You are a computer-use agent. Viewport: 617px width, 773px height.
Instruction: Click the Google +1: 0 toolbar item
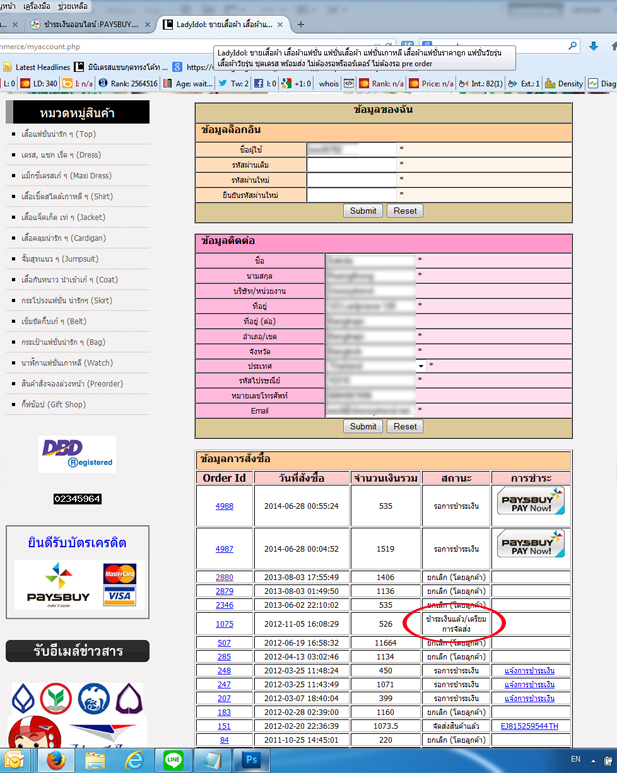296,83
